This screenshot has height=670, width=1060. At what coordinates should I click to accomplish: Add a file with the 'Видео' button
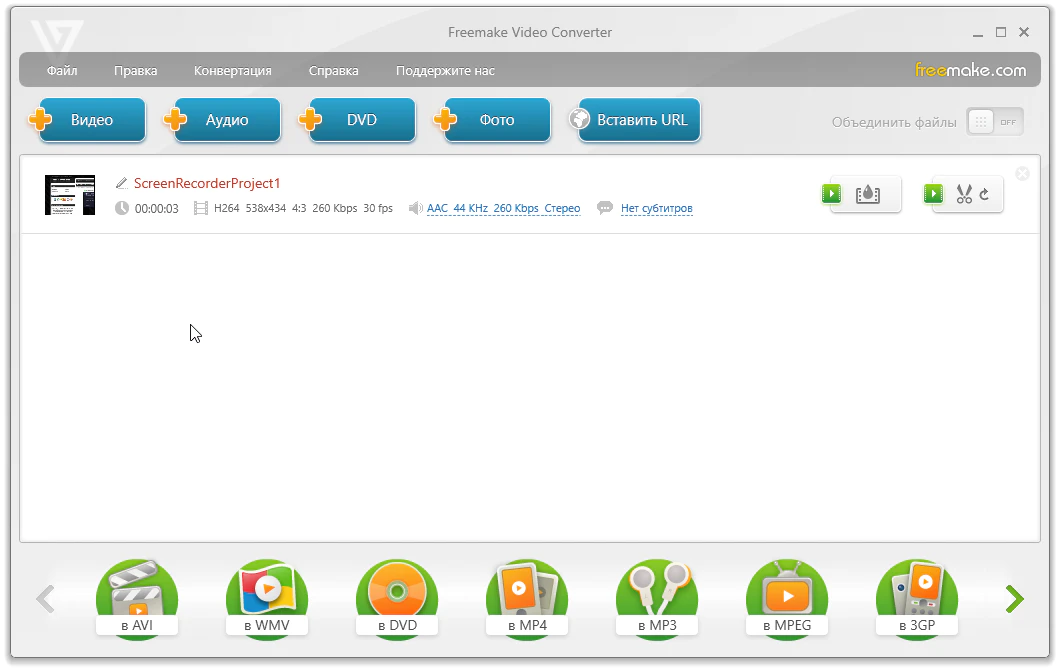coord(91,120)
